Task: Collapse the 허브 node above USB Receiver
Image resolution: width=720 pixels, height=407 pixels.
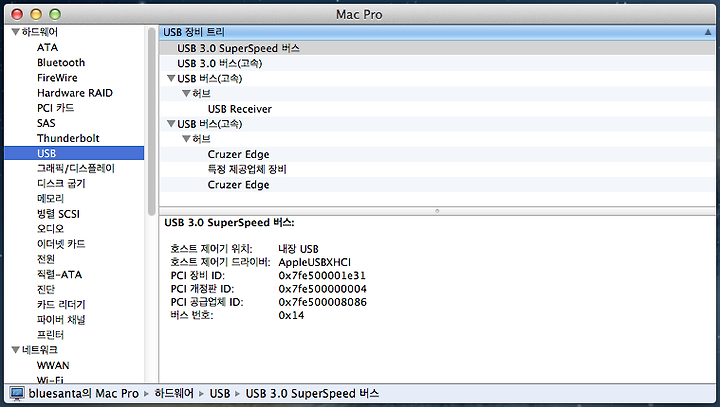Action: pos(186,94)
